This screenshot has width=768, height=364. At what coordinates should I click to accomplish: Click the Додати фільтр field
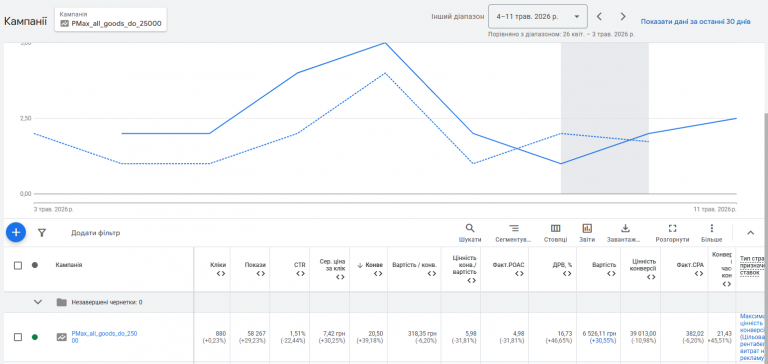pyautogui.click(x=96, y=233)
